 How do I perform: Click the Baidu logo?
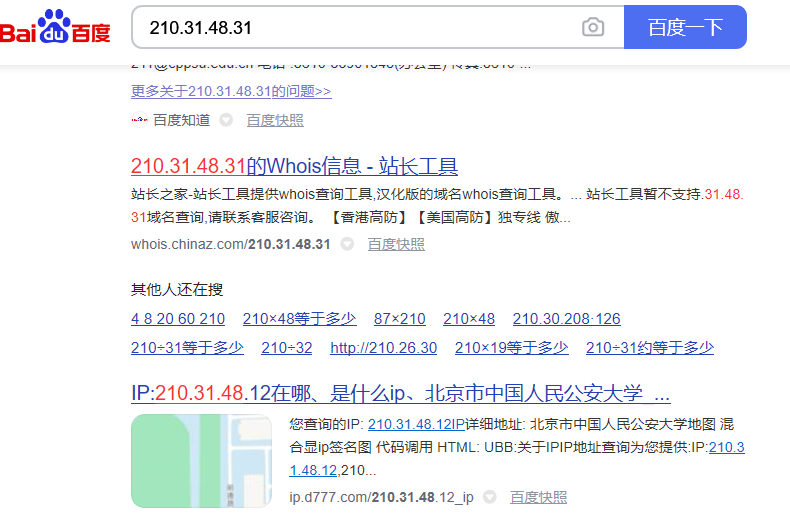point(55,26)
